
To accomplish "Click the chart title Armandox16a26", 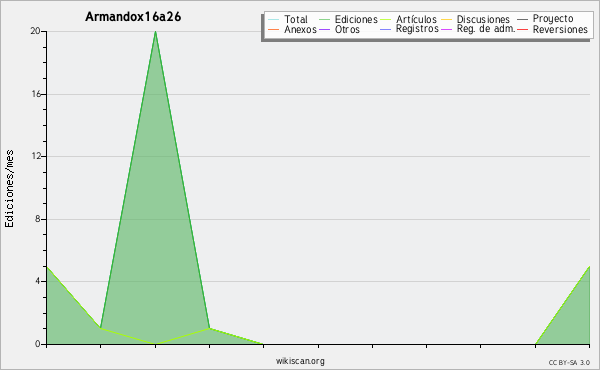I will pyautogui.click(x=133, y=17).
